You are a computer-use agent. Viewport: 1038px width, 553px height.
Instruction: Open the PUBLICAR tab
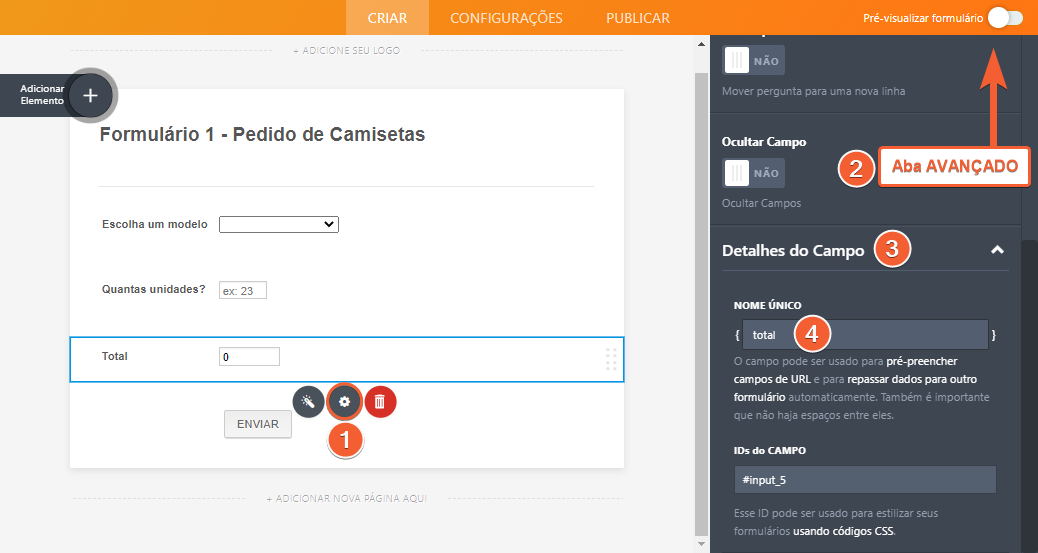tap(638, 18)
